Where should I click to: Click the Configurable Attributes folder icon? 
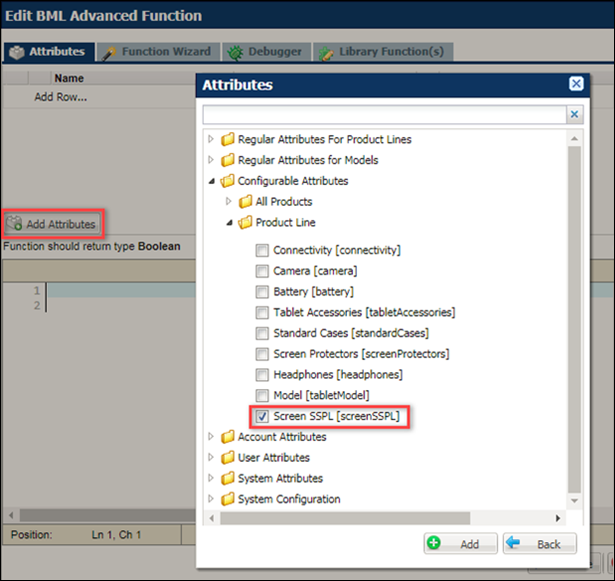coord(227,181)
